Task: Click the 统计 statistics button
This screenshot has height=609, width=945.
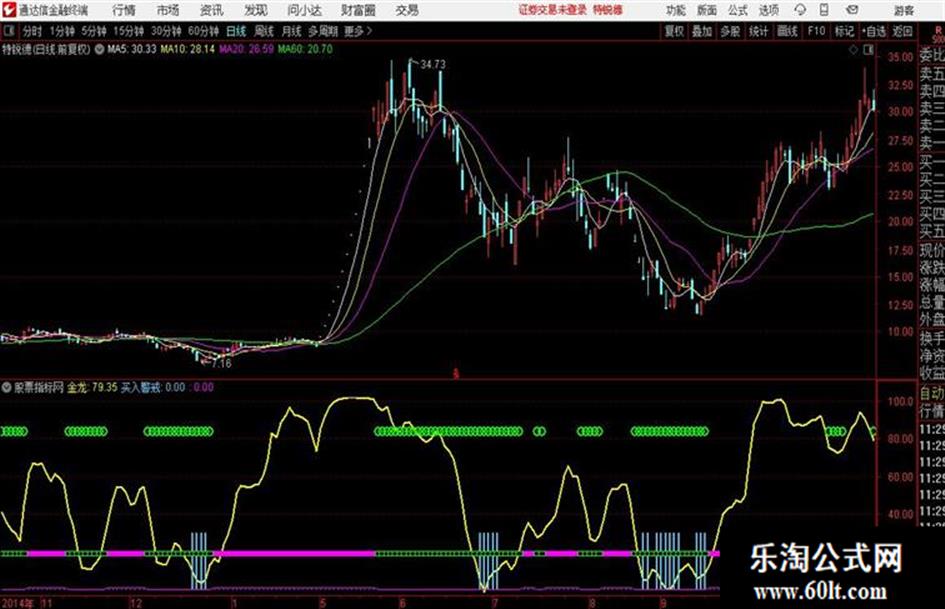Action: 759,31
